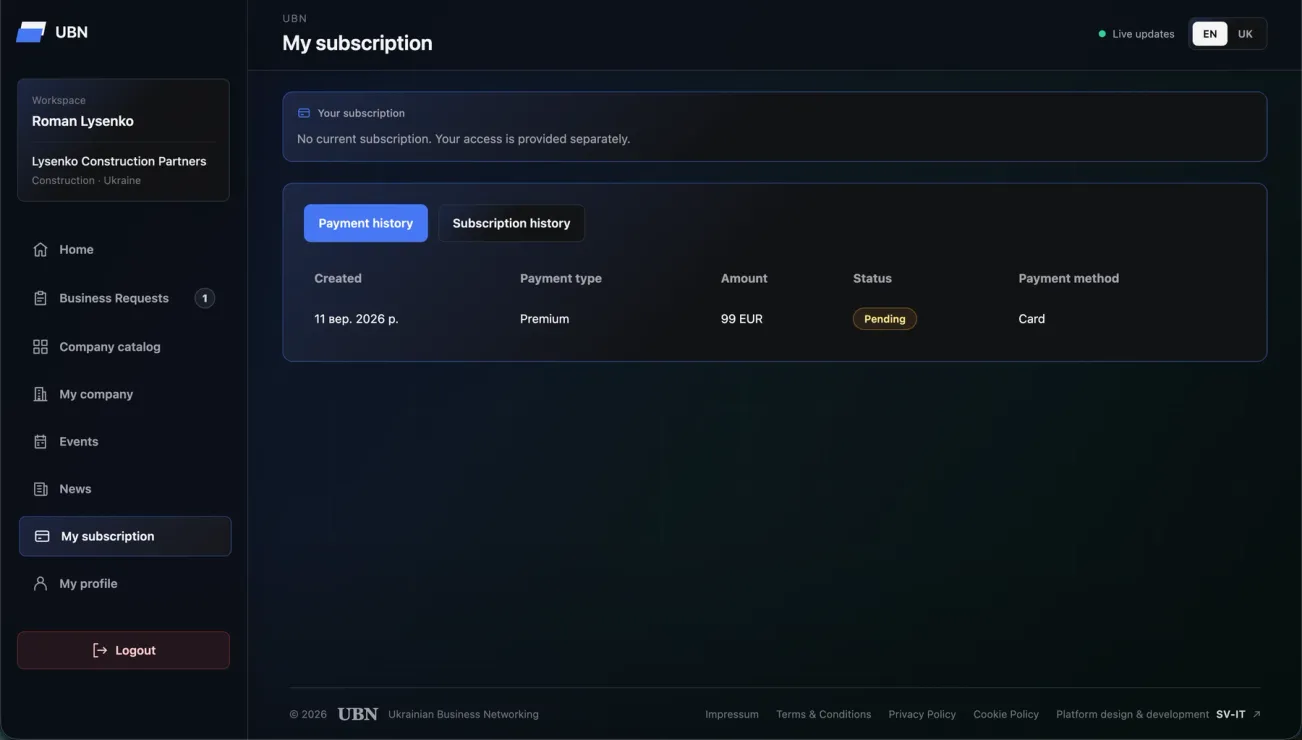1302x740 pixels.
Task: Open the Payment history tab
Action: tap(366, 223)
